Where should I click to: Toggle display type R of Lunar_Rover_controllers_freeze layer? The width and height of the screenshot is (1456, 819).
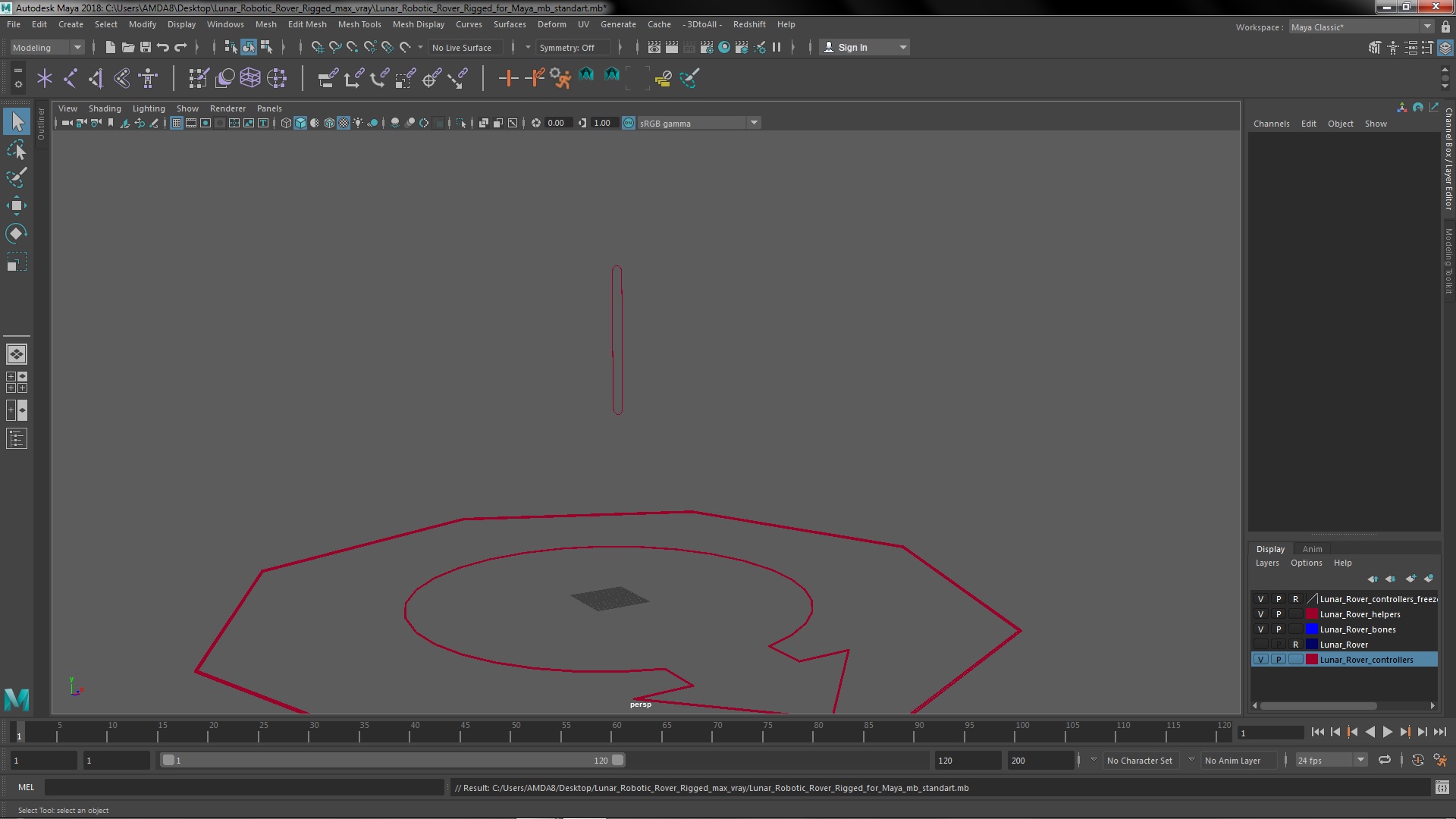click(1295, 599)
